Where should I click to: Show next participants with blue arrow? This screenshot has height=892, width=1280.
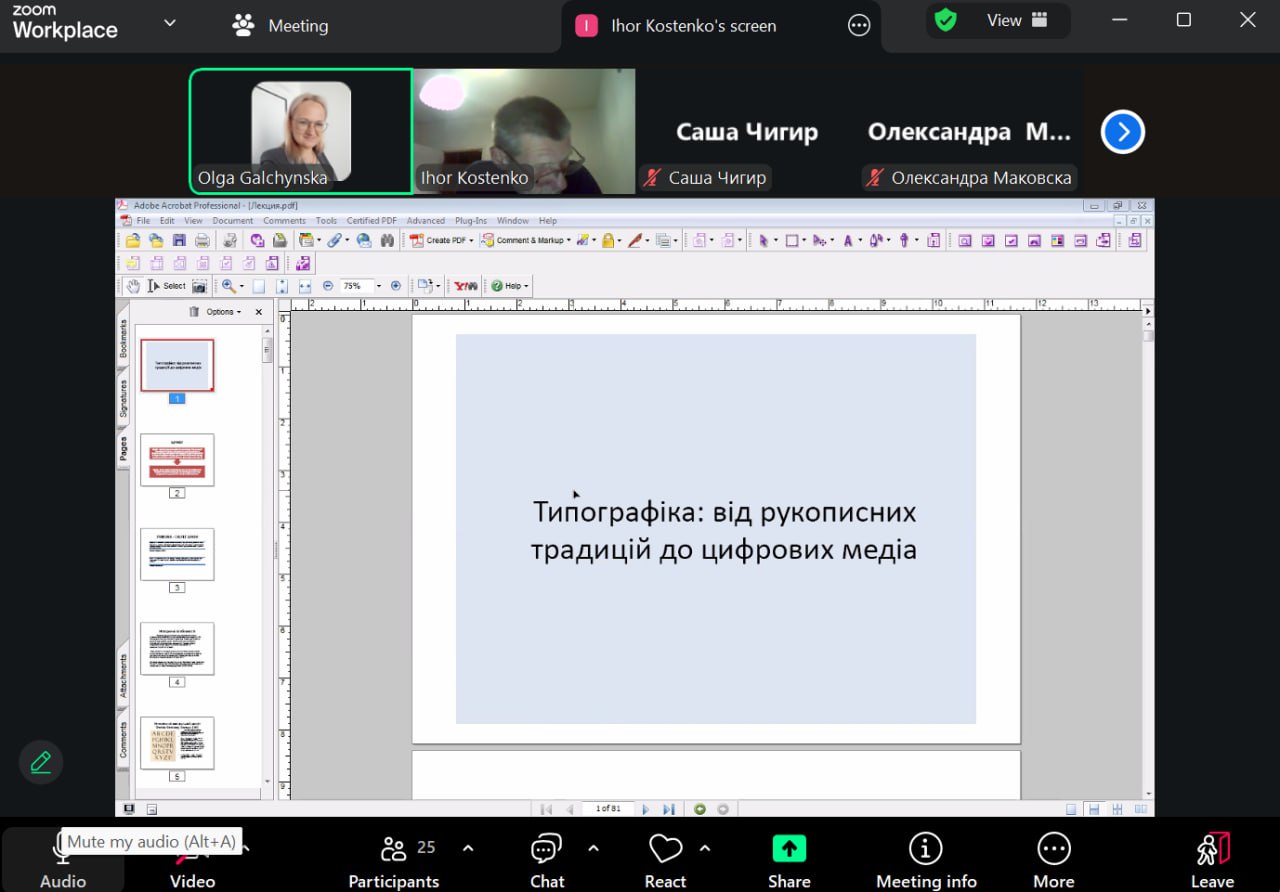pyautogui.click(x=1122, y=132)
